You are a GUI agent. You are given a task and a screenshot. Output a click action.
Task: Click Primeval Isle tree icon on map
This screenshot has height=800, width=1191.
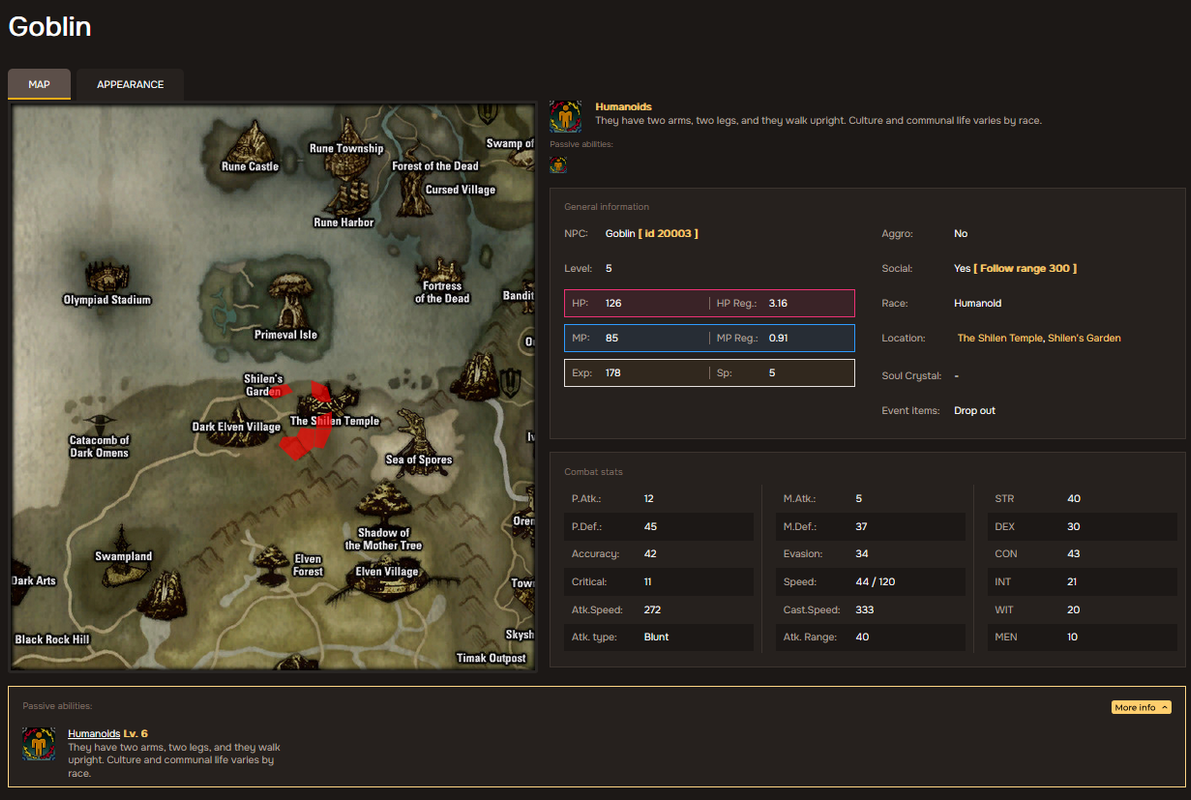[x=290, y=299]
